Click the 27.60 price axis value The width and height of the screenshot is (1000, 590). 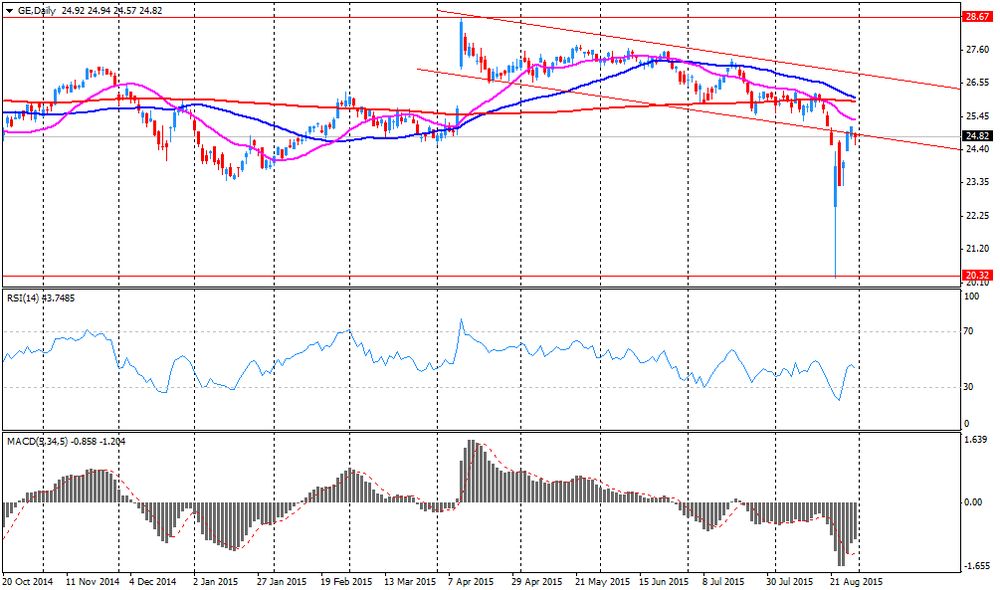pyautogui.click(x=978, y=50)
